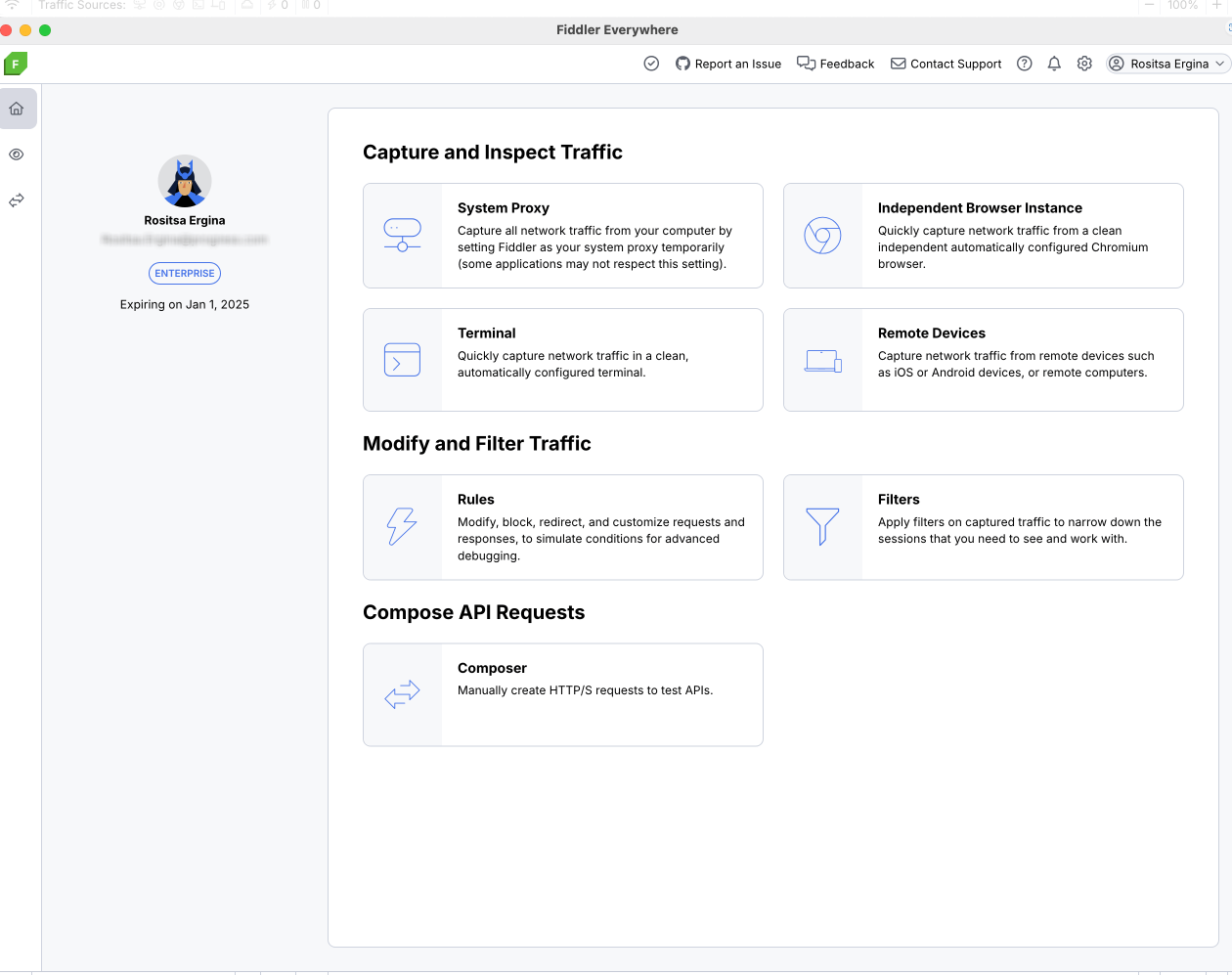Click the profile avatar picture
Screen dimensions: 1232x975
[185, 182]
